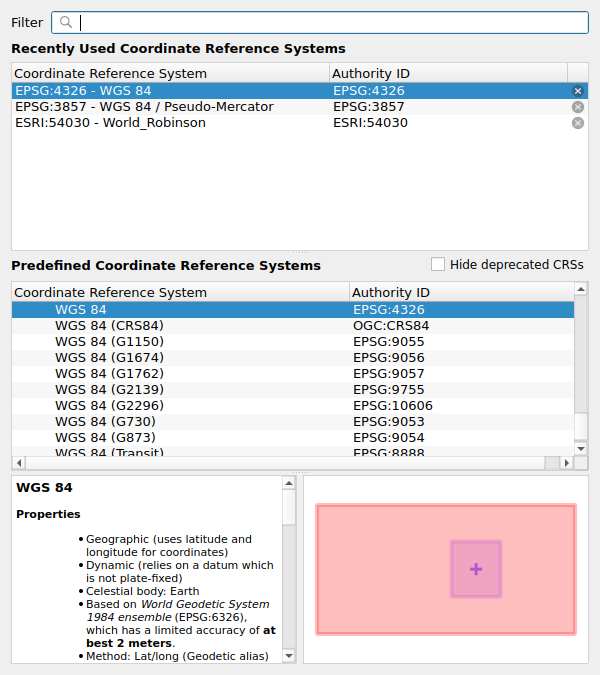Screen dimensions: 600x675
Task: Click predefined list scroll left arrow
Action: tap(19, 463)
